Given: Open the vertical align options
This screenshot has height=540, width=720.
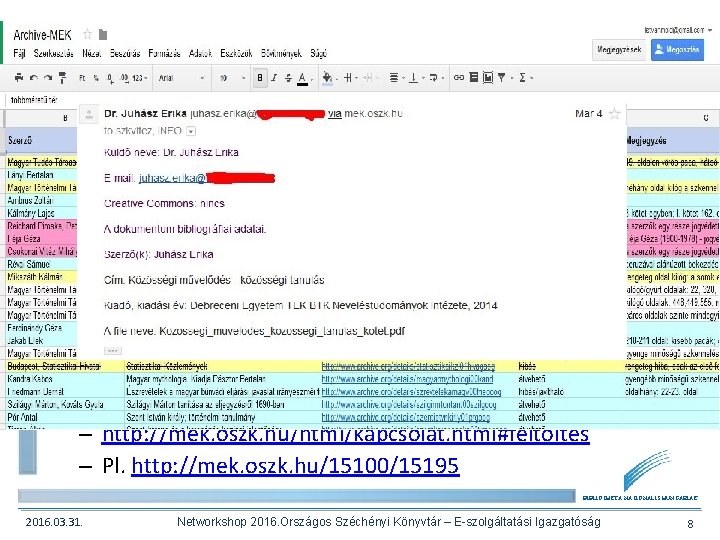Looking at the screenshot, I should 414,78.
